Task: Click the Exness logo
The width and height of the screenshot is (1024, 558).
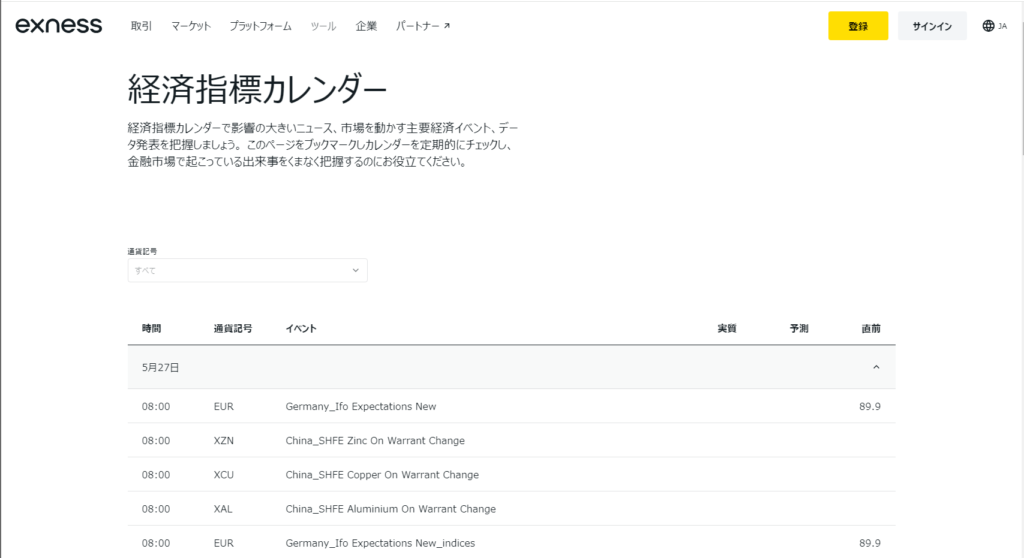Action: click(x=58, y=26)
